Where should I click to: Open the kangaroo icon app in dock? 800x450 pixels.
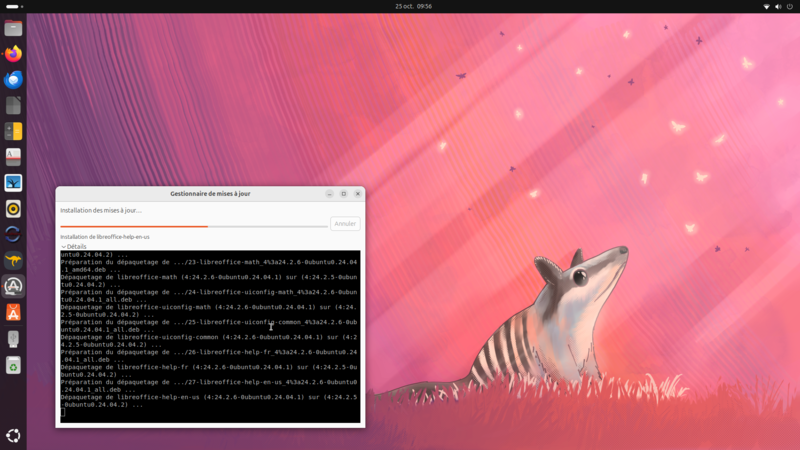13,260
